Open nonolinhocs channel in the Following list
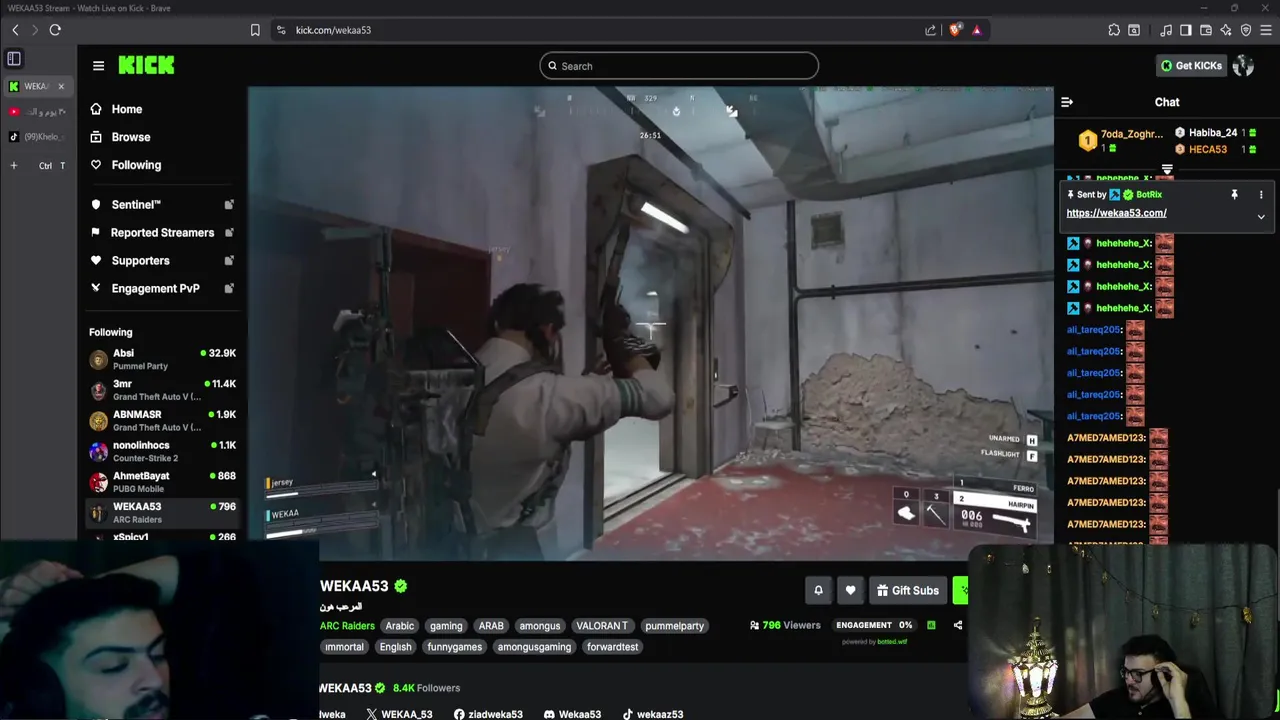 coord(163,451)
